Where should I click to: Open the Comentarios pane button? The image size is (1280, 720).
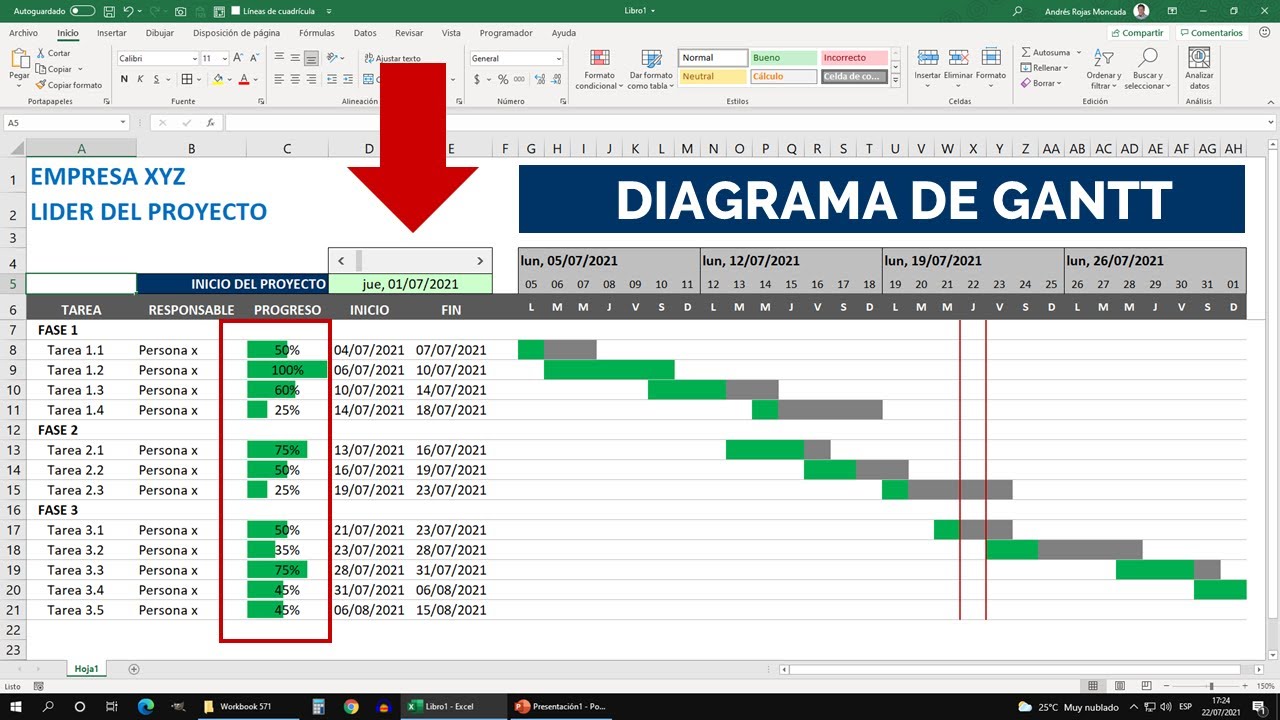point(1210,33)
